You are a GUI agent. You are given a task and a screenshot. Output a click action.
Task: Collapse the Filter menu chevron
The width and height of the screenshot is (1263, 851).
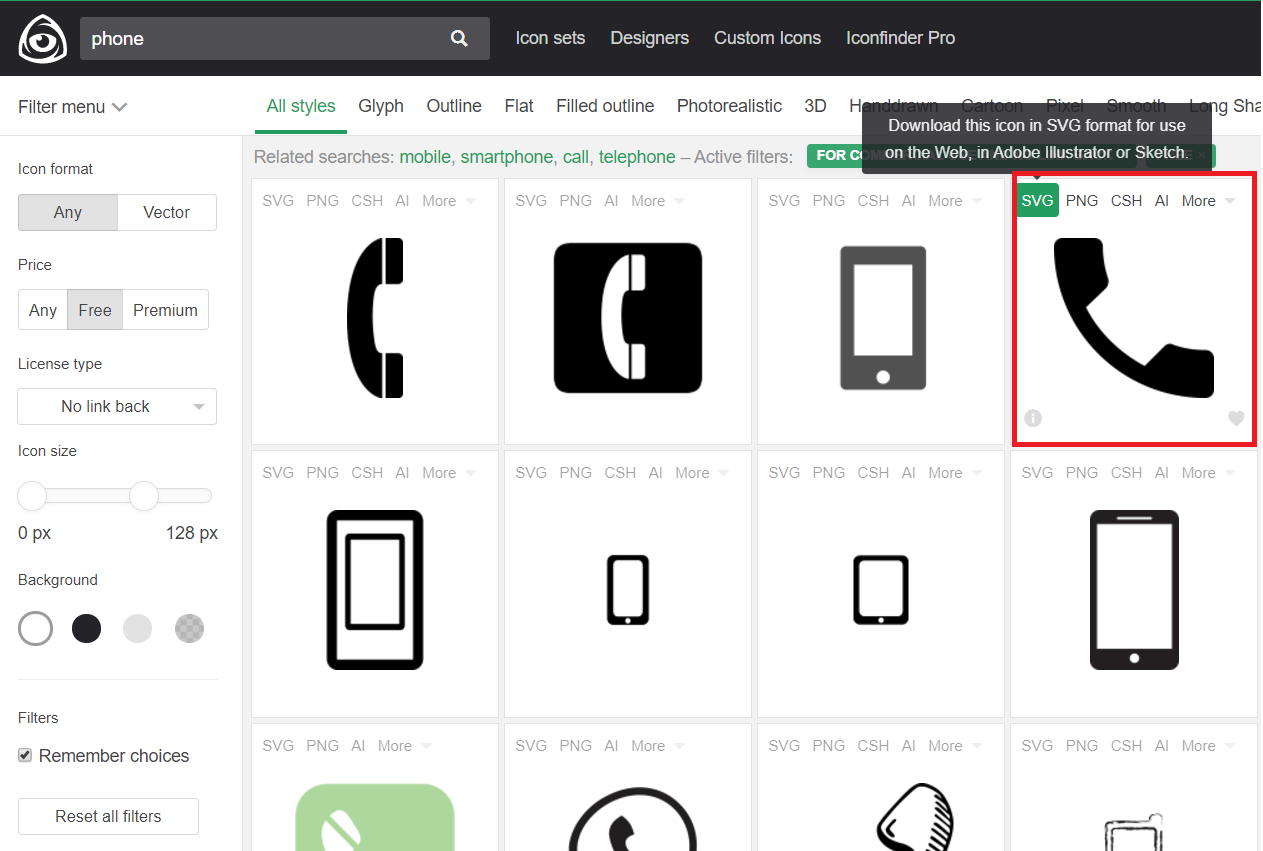(119, 107)
